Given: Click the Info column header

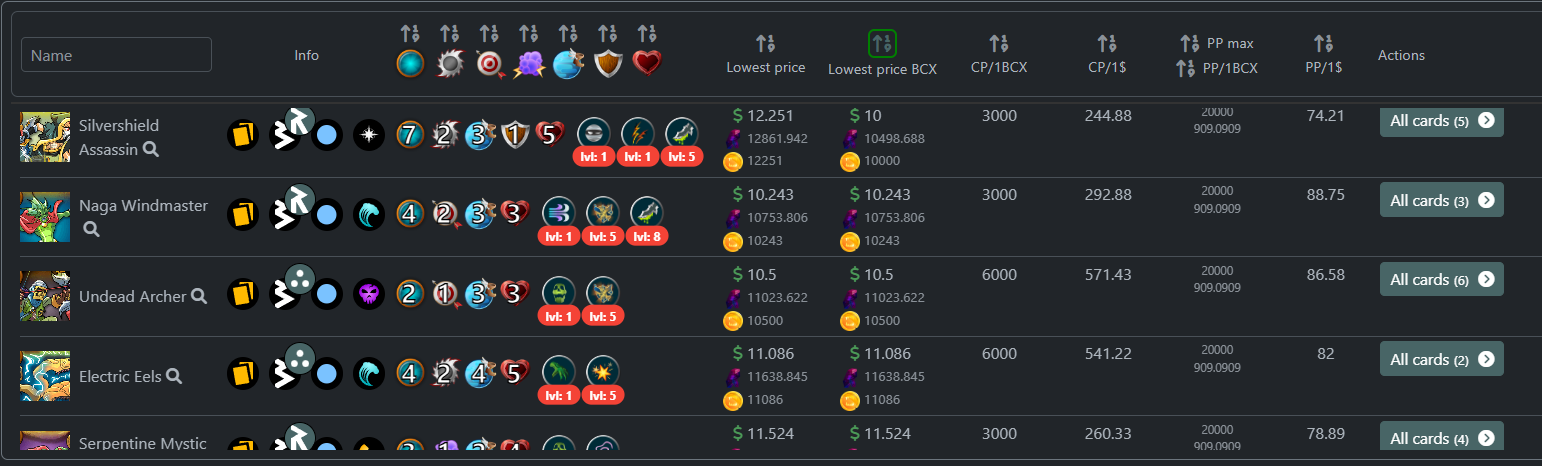Looking at the screenshot, I should [x=306, y=55].
